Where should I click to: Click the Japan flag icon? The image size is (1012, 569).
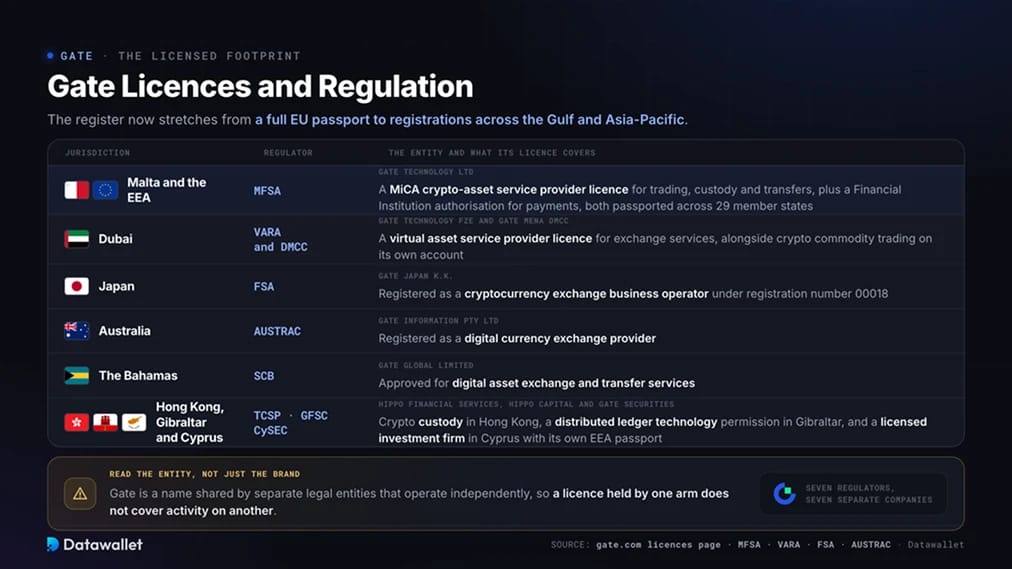pyautogui.click(x=77, y=286)
